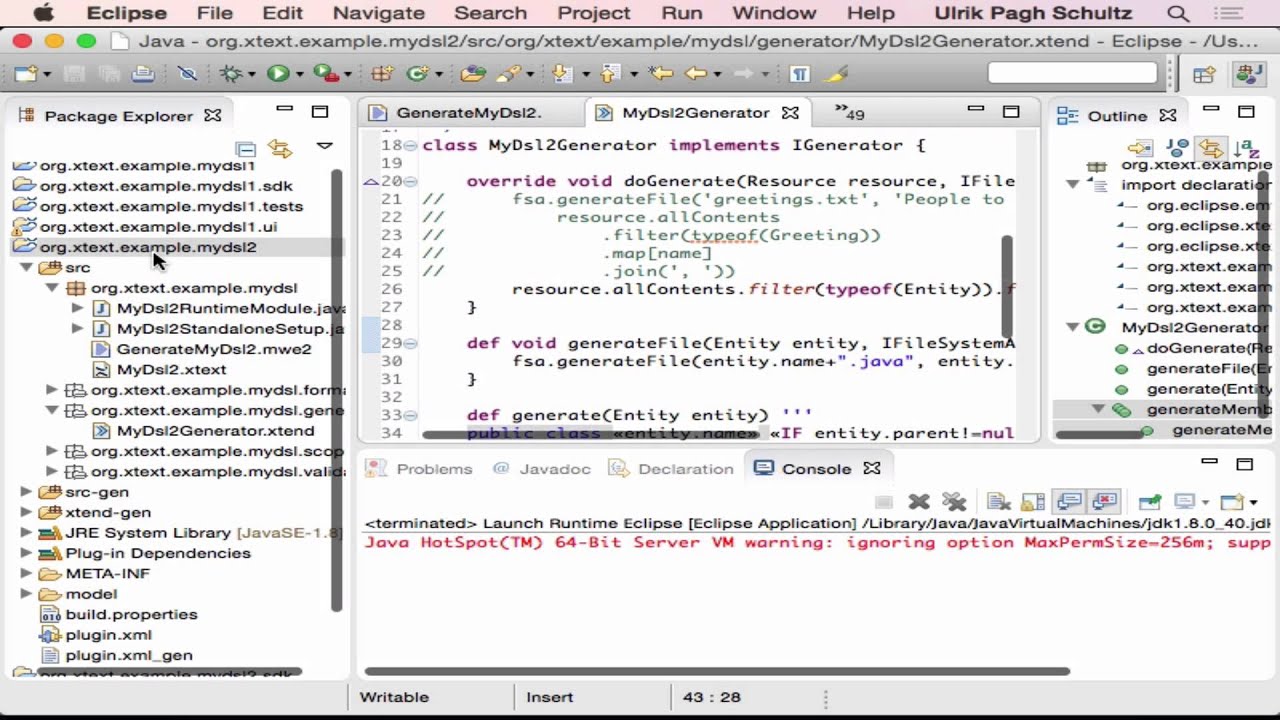The width and height of the screenshot is (1280, 720).
Task: Remove all terminated launches in Console
Action: pos(954,501)
